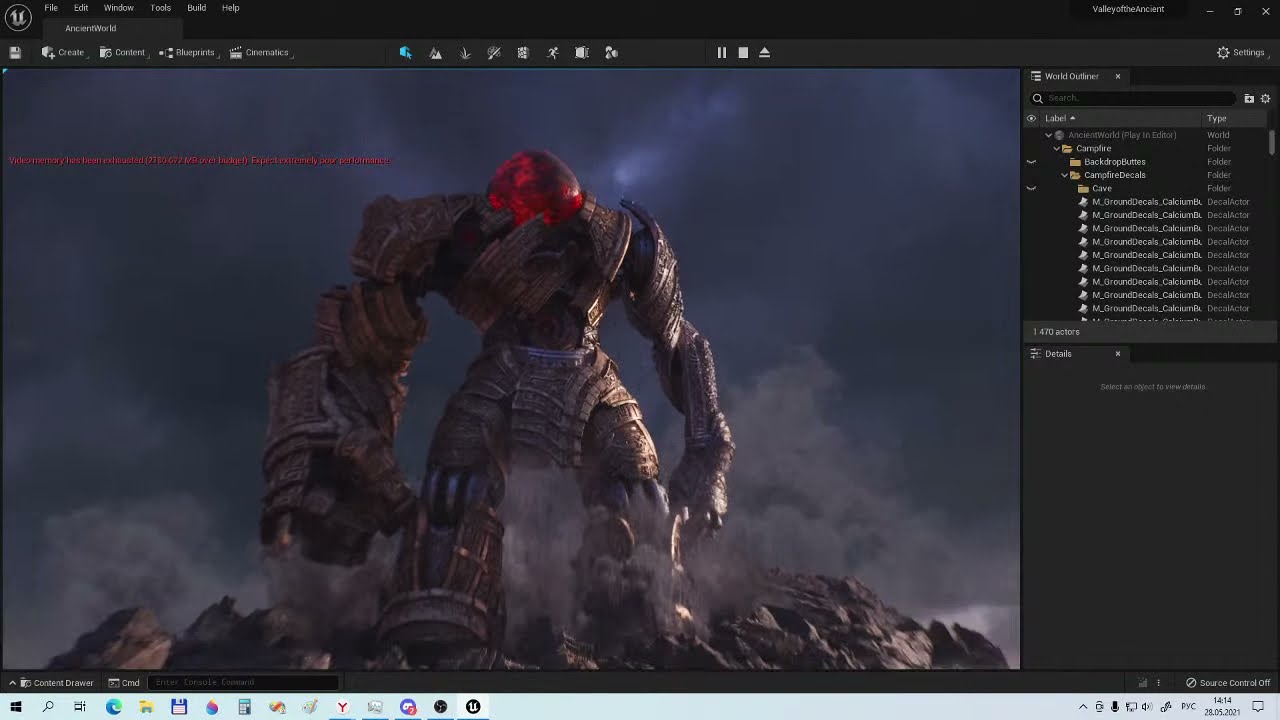Toggle visibility column eye header in Outliner
1280x720 pixels.
[x=1031, y=118]
